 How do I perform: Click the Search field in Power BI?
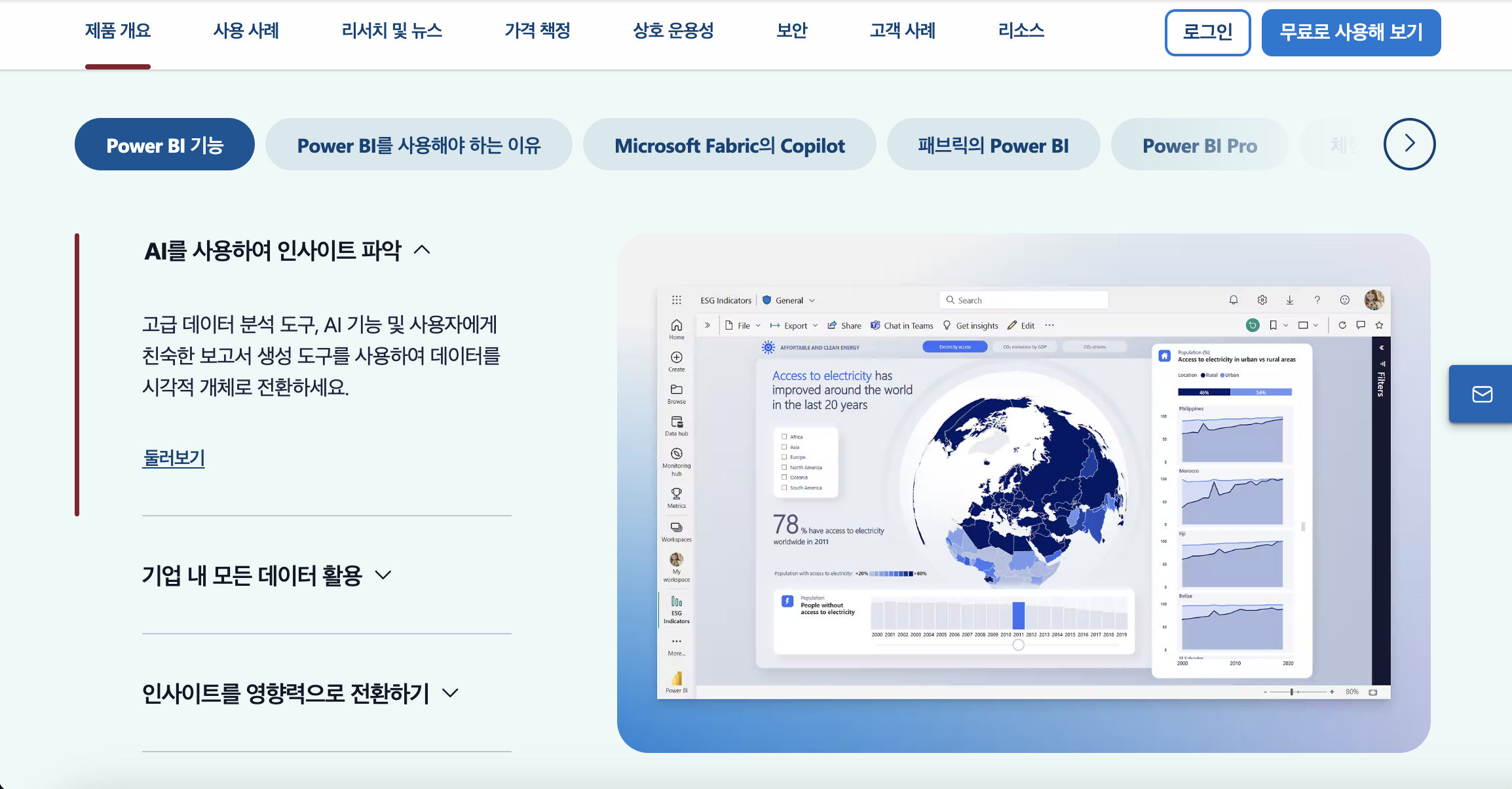1023,300
